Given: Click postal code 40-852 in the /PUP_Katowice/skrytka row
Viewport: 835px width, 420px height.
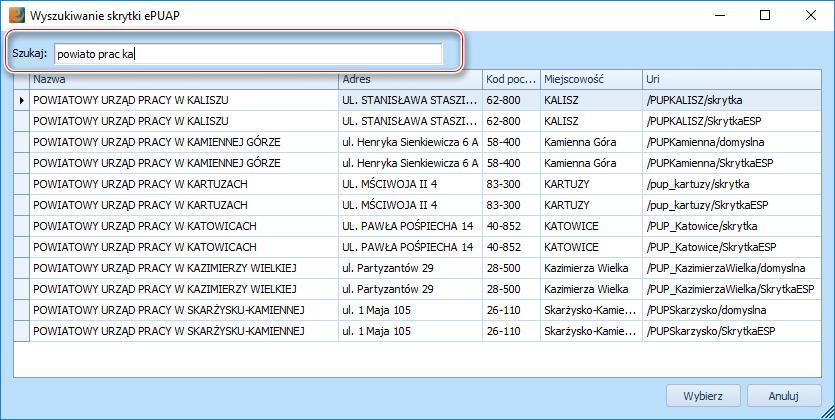Looking at the screenshot, I should pos(511,226).
